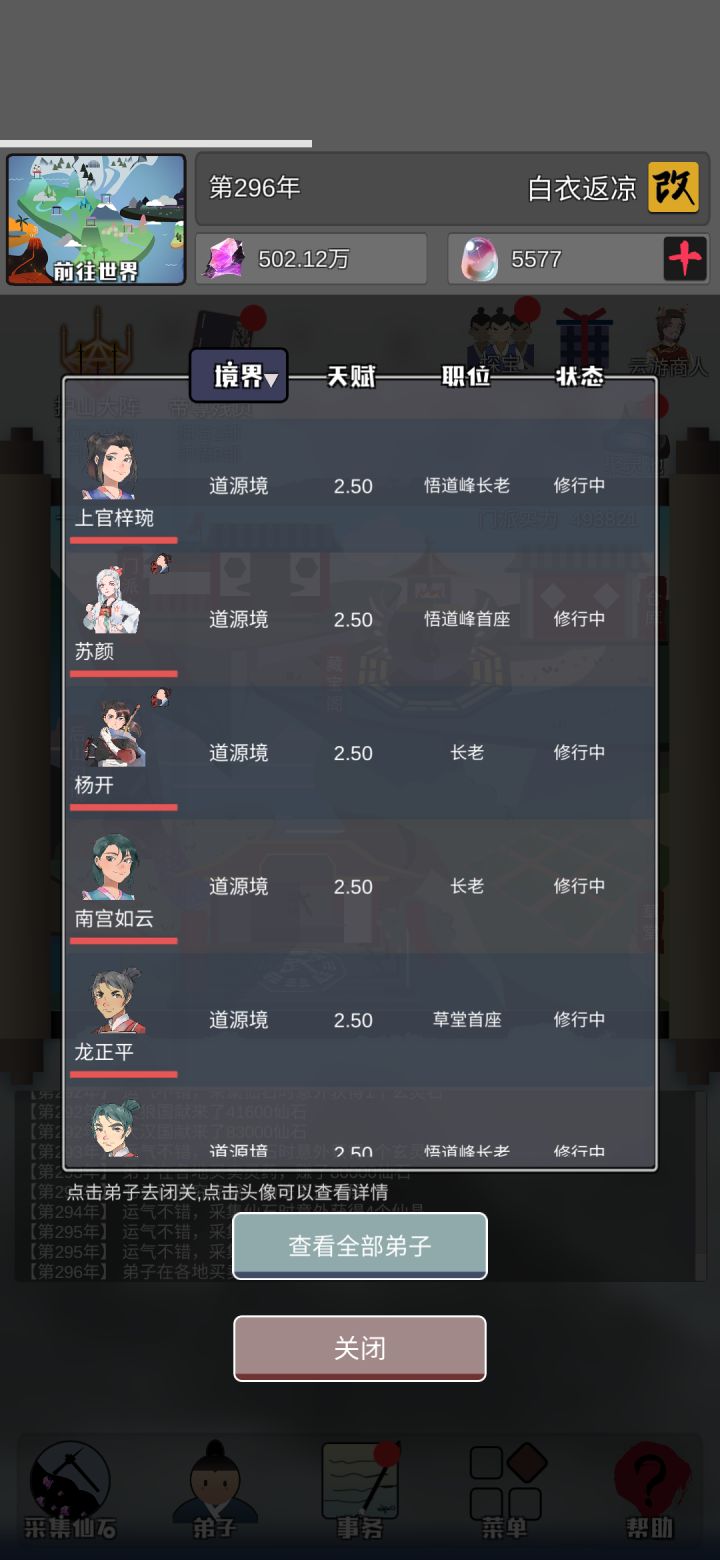Open 采集仙石 mining icon
The width and height of the screenshot is (720, 1560).
point(70,1489)
